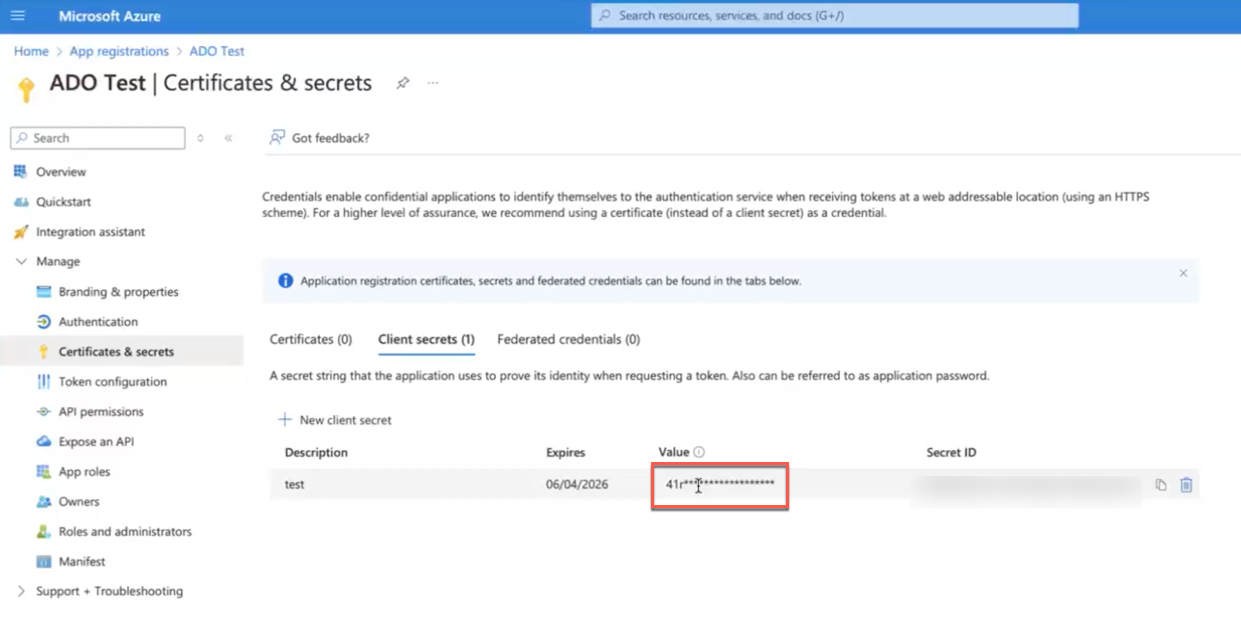Click the 06/04/2026 expiry date
The height and width of the screenshot is (628, 1241).
577,485
